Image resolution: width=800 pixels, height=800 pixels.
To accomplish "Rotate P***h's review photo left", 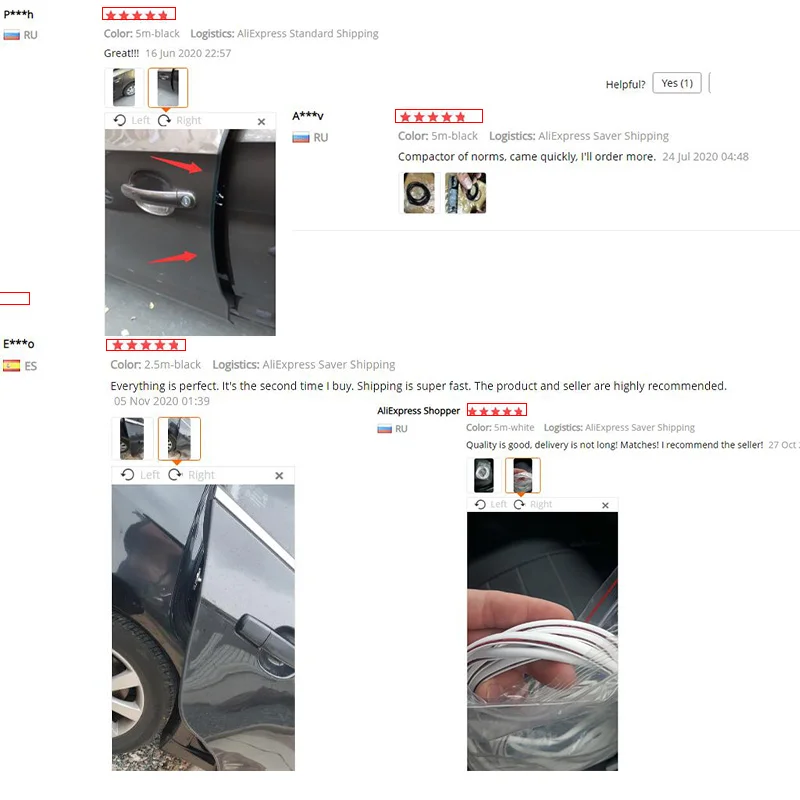I will (132, 120).
